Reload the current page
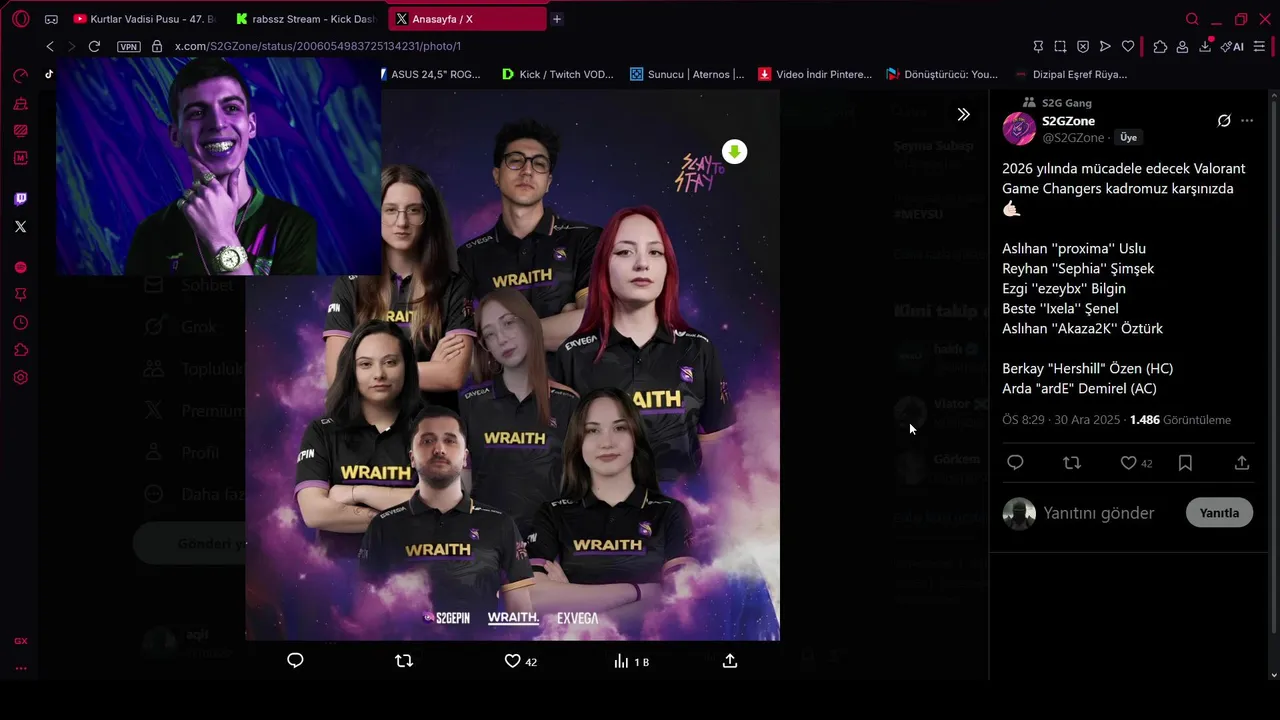The width and height of the screenshot is (1280, 720). (94, 46)
